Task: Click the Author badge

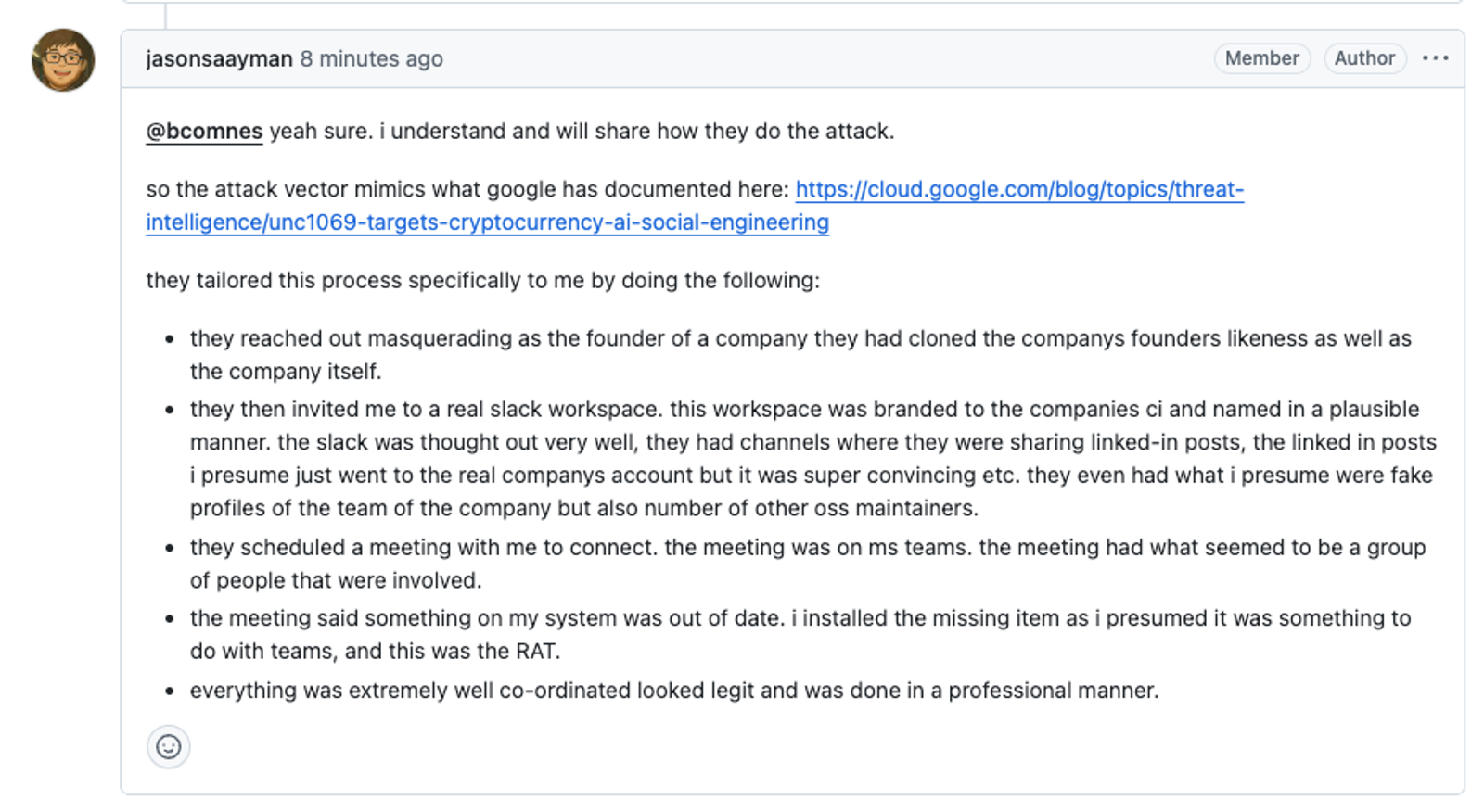Action: 1364,57
